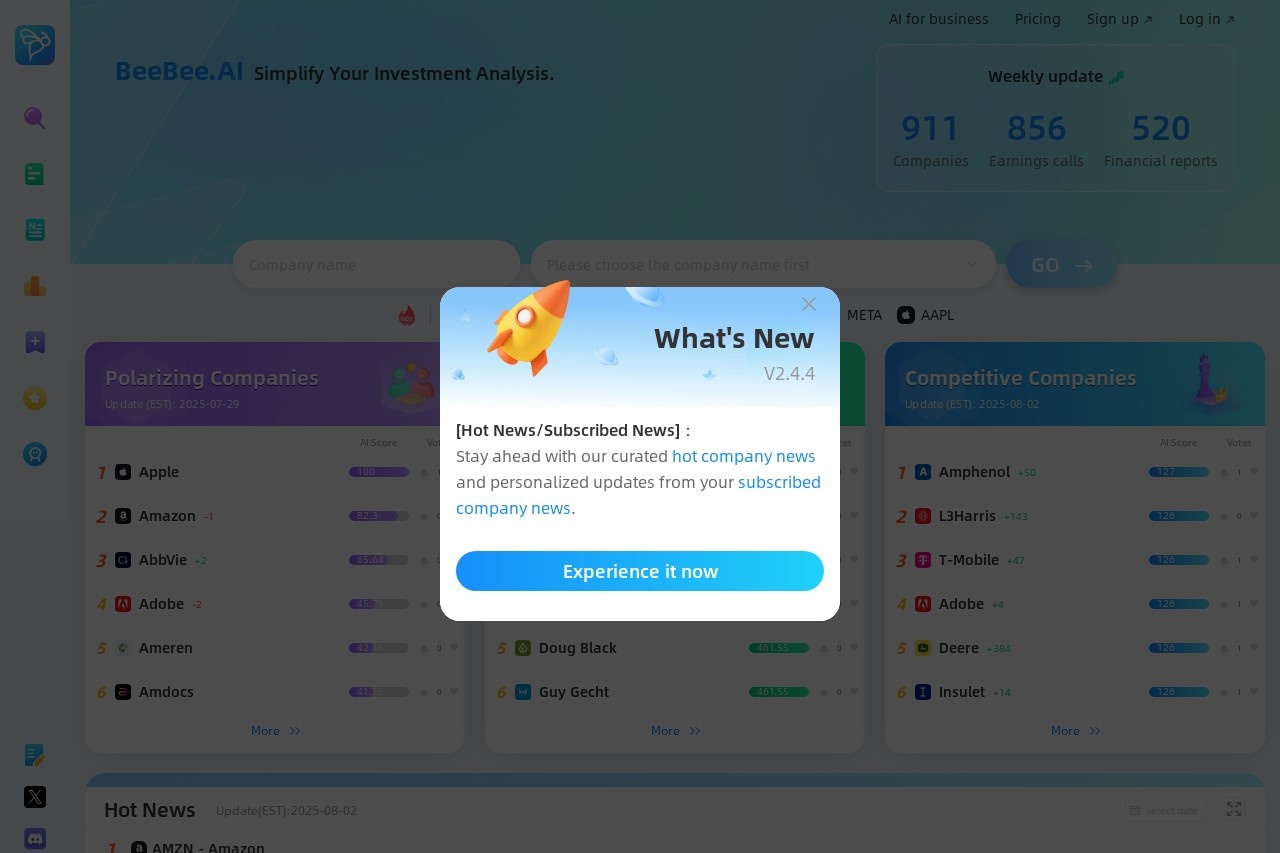The height and width of the screenshot is (853, 1280).
Task: Click the GO button
Action: [1062, 264]
